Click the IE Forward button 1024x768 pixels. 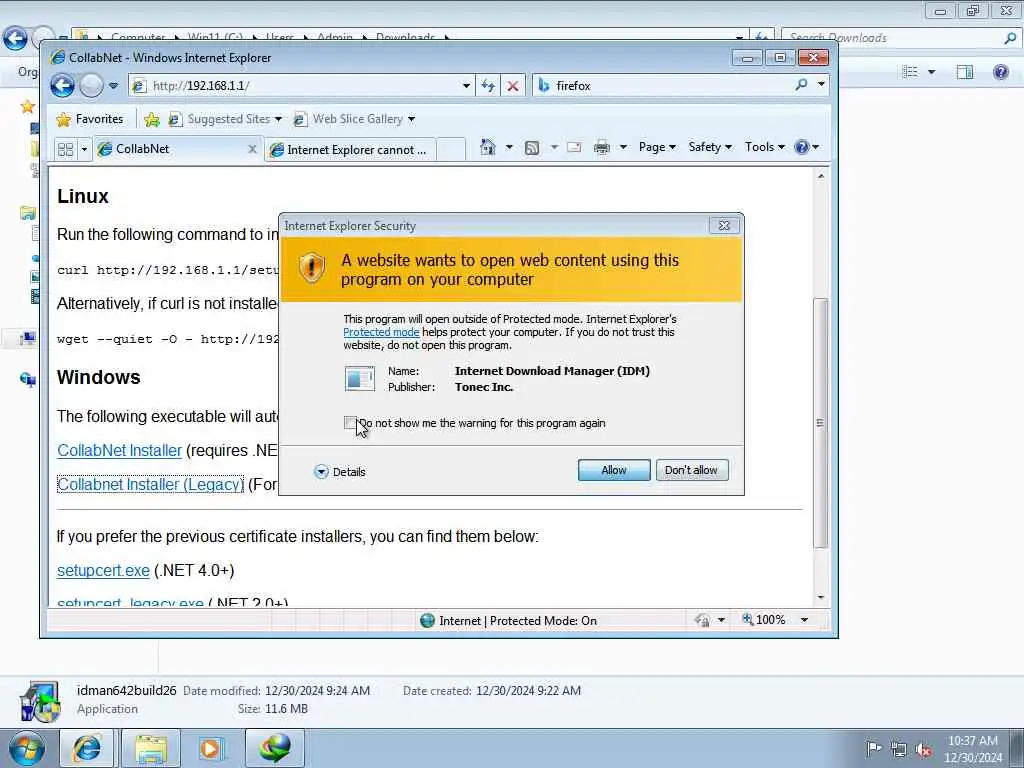pos(91,86)
